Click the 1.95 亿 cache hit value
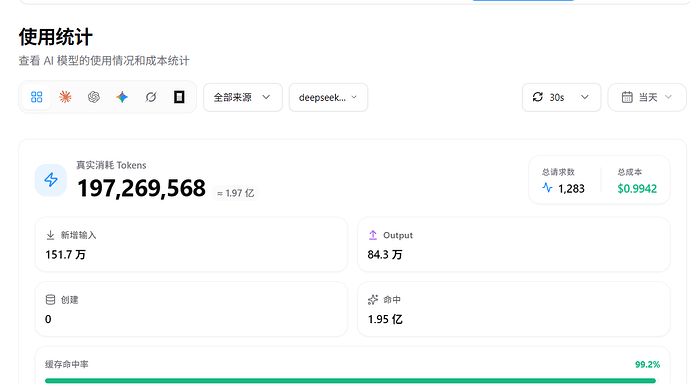Viewport: 690px width, 390px height. [385, 319]
